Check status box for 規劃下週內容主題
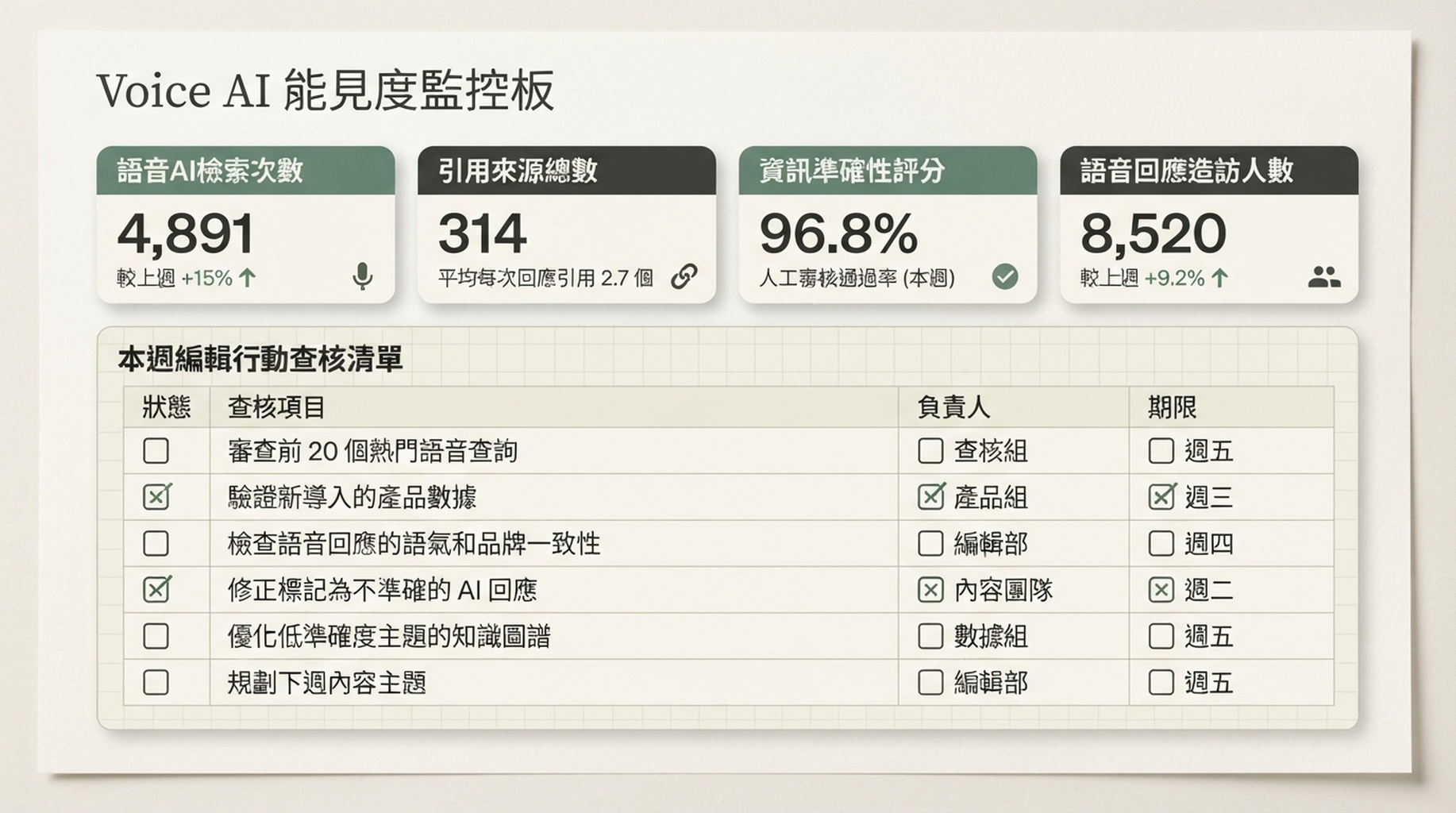 156,683
